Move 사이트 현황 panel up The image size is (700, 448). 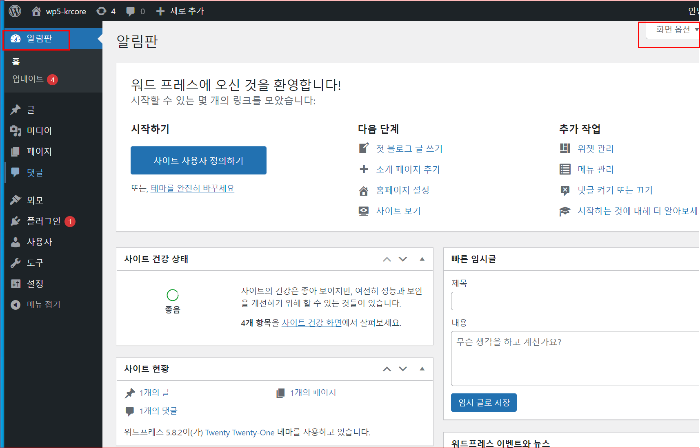pyautogui.click(x=387, y=369)
